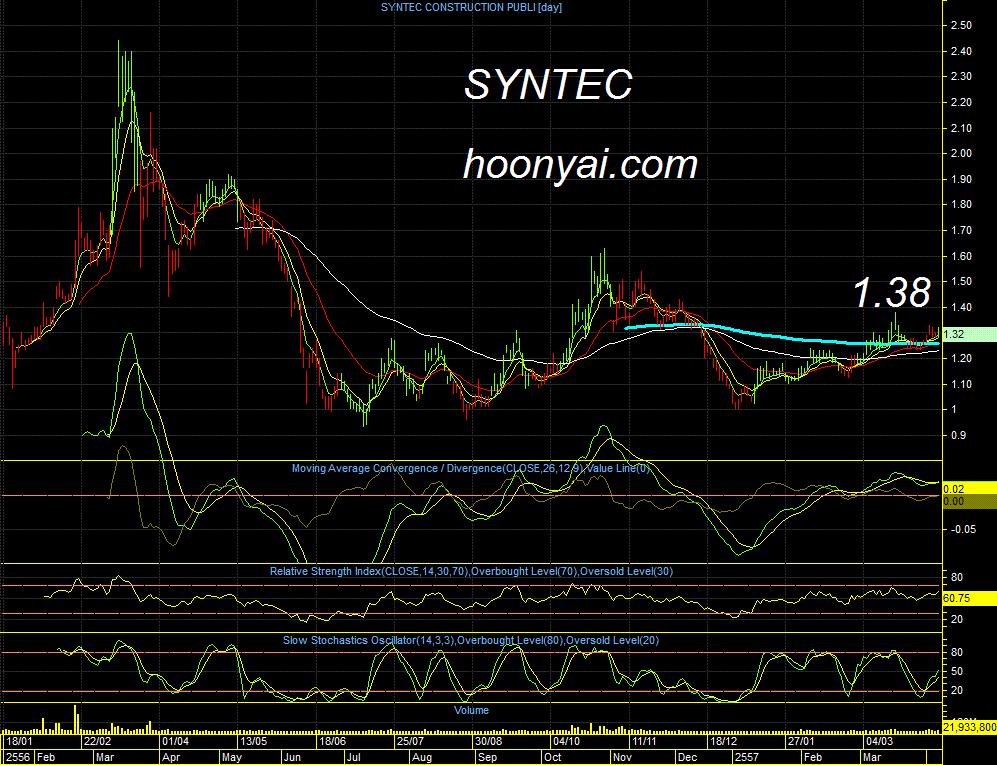
Task: Click the 2.30 price axis value
Action: click(961, 76)
